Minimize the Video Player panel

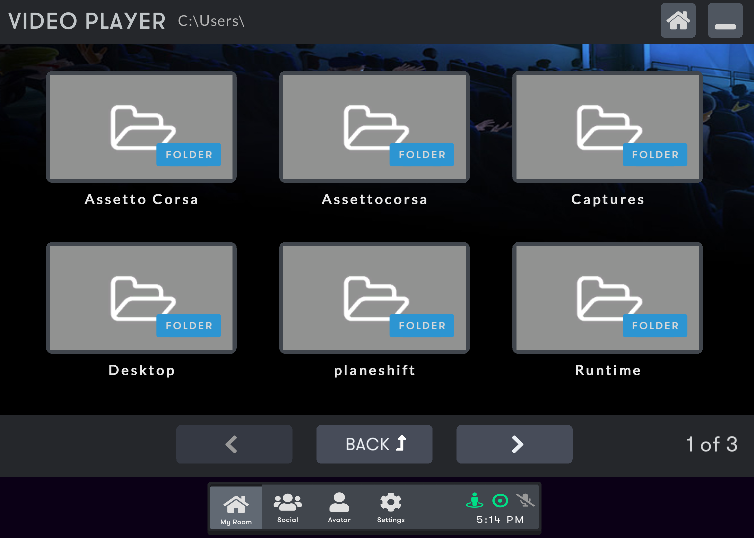tap(725, 21)
